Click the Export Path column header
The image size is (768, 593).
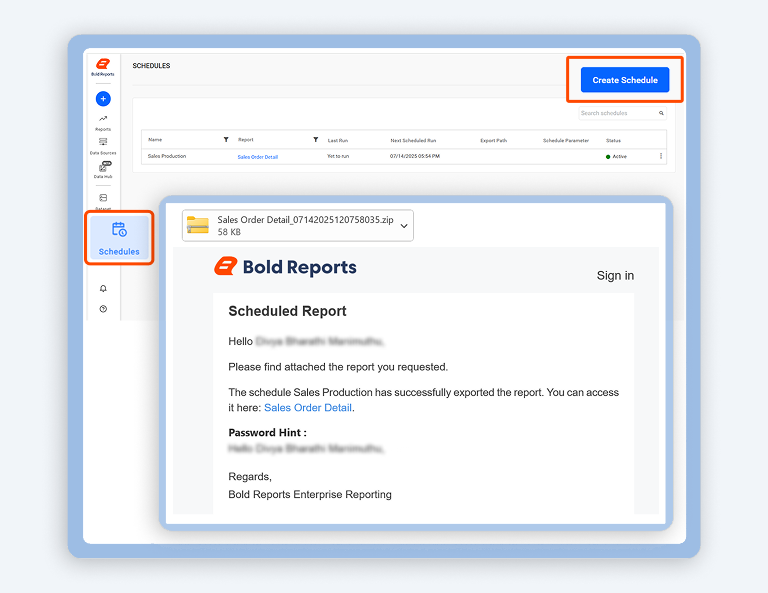[494, 141]
